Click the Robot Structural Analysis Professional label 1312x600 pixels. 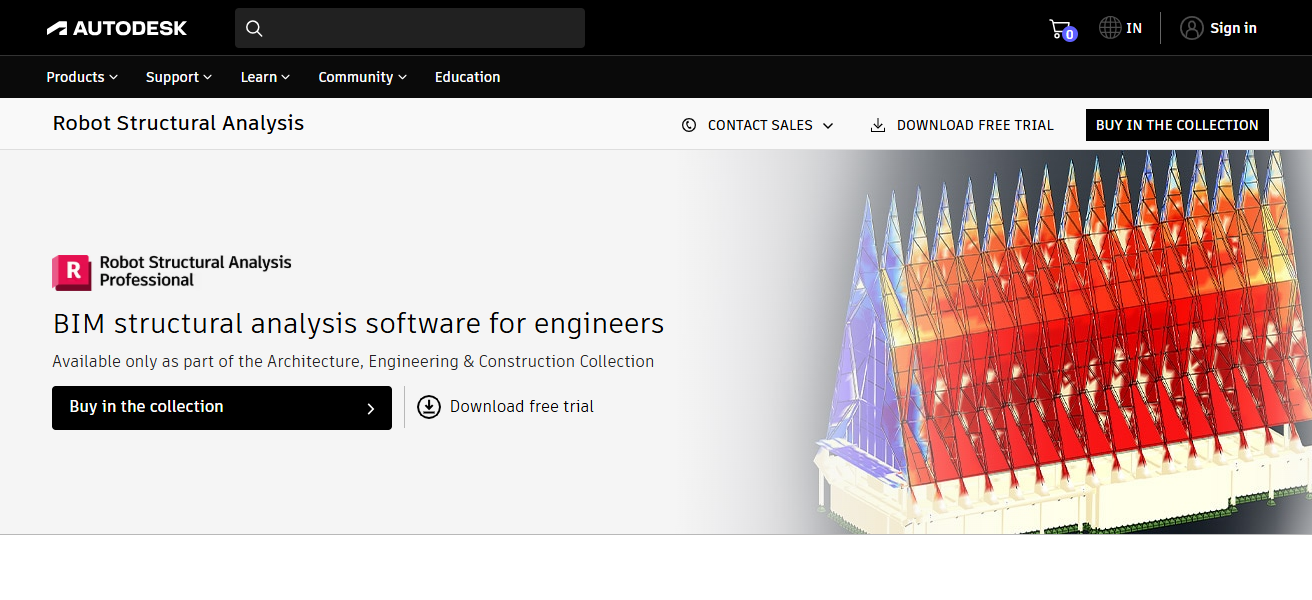pos(195,271)
